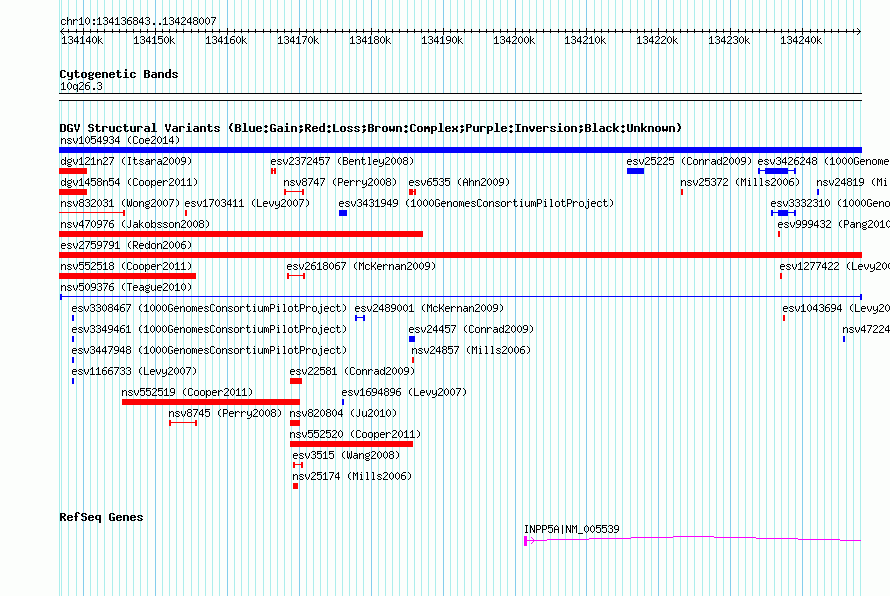
Task: Select nsv552518 (Cooper2011) label
Action: click(126, 266)
